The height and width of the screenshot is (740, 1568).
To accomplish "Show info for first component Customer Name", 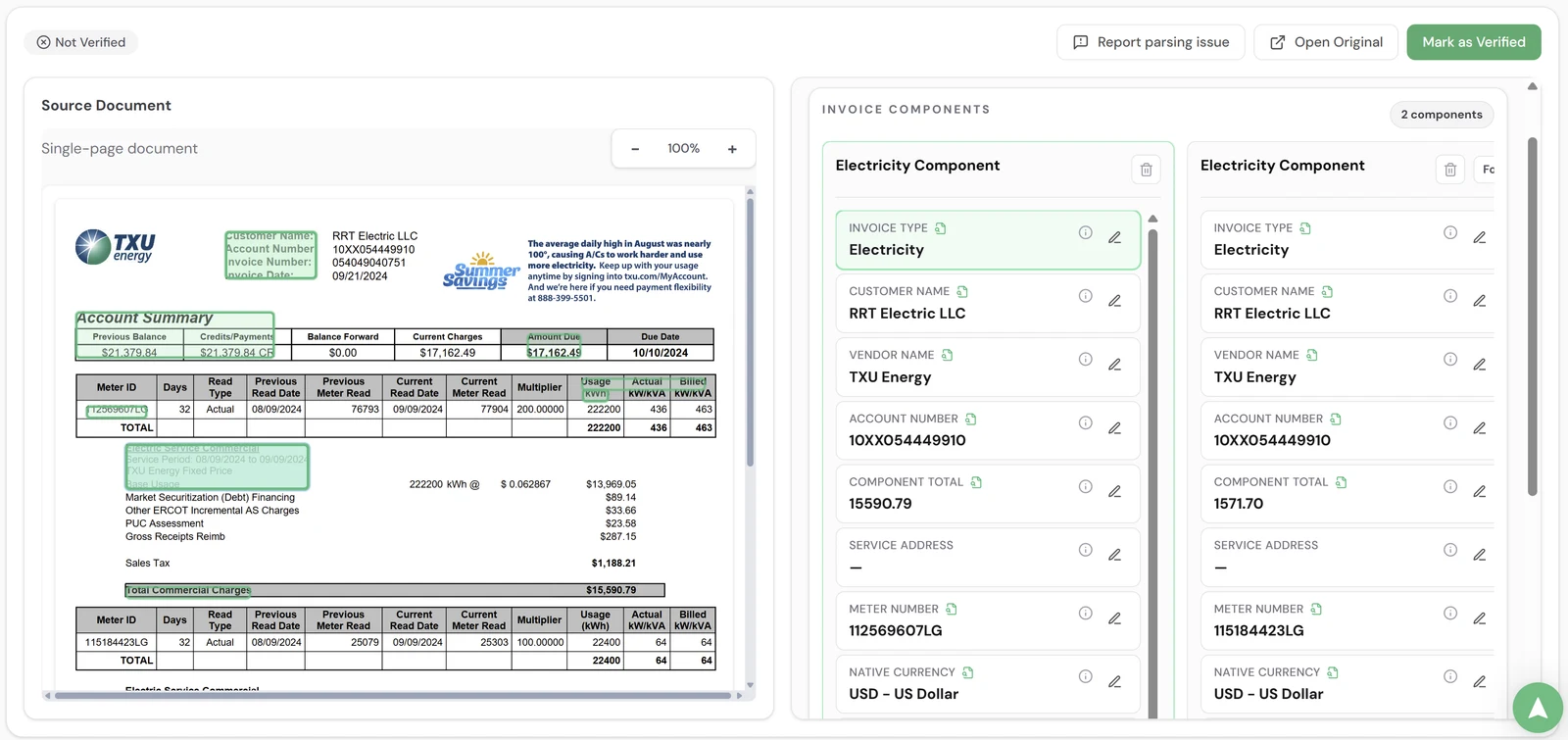I will point(1086,296).
